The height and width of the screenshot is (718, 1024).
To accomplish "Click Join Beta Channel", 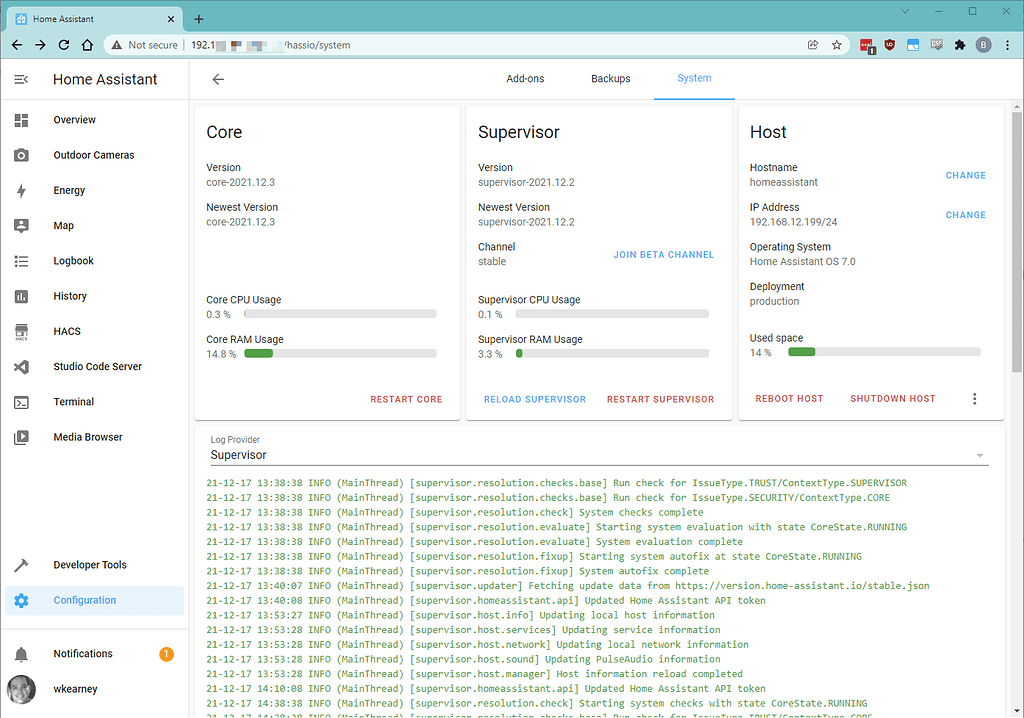I will [x=663, y=255].
